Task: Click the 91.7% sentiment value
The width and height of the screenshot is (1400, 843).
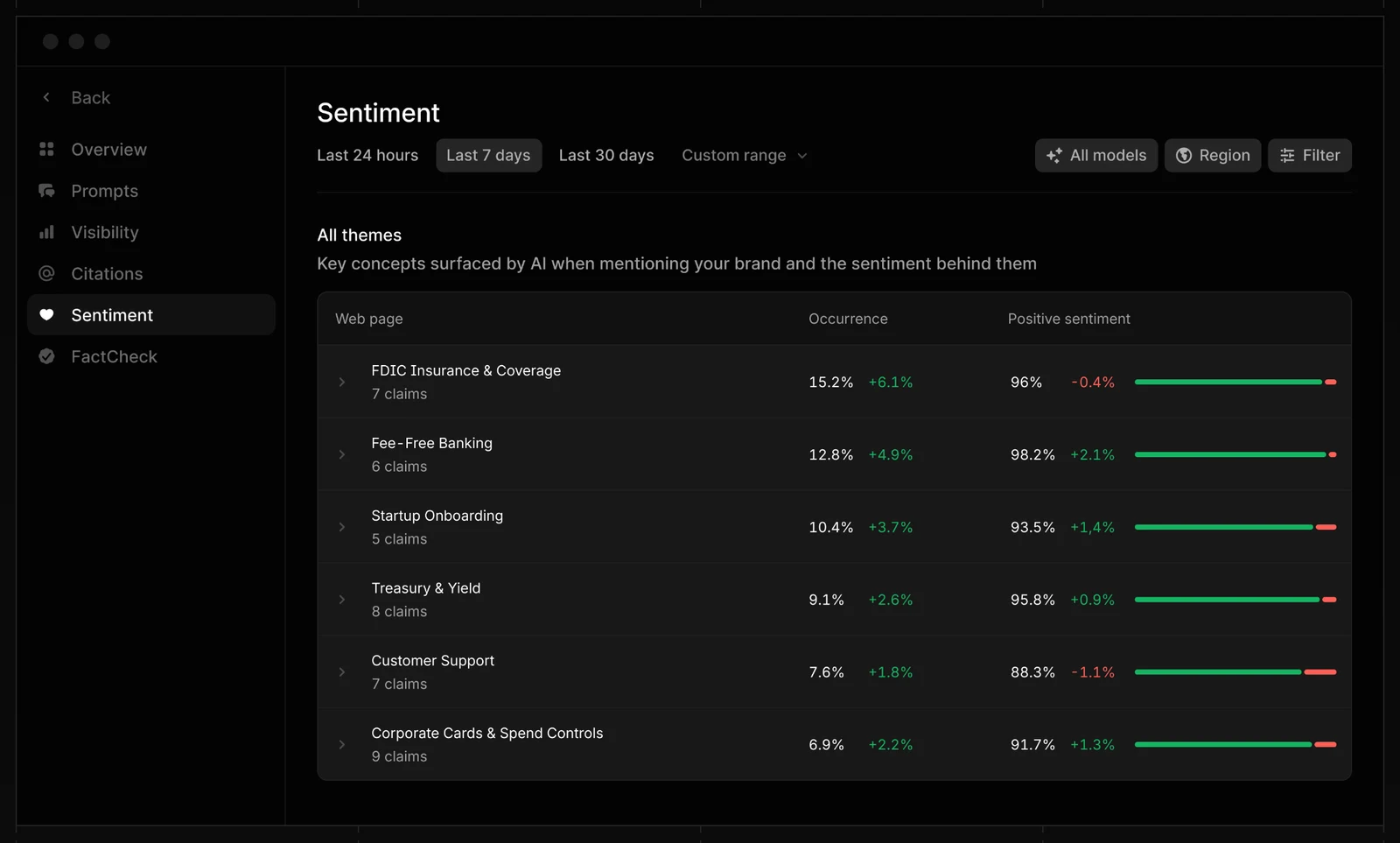Action: pos(1032,745)
